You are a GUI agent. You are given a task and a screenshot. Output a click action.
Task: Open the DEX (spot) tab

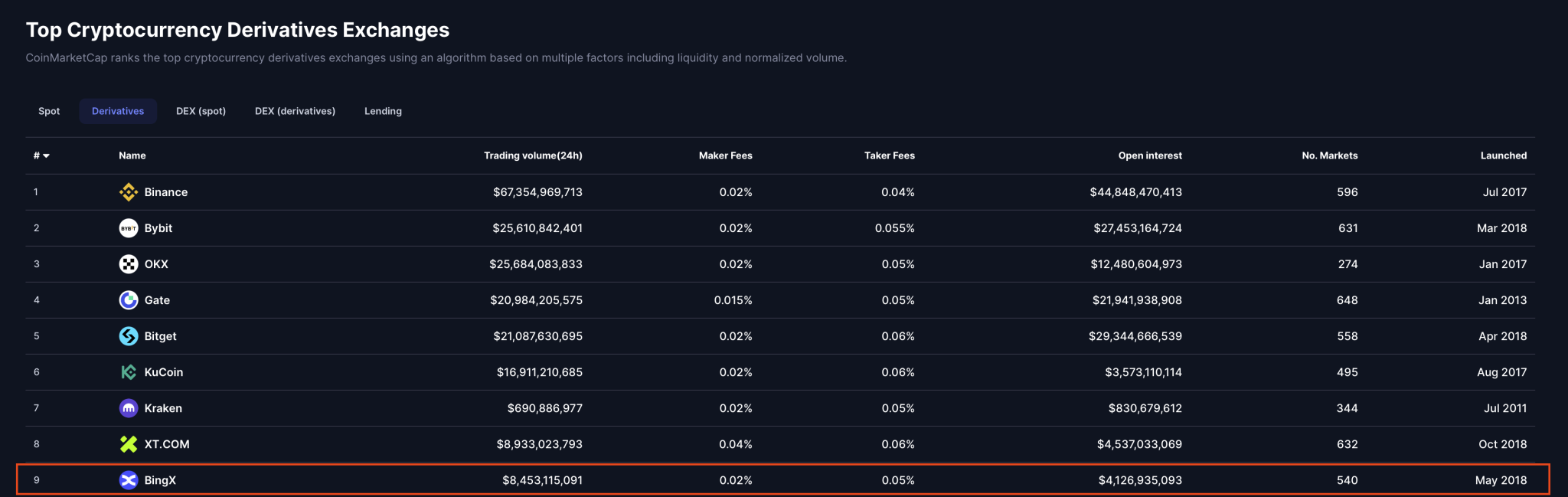point(201,111)
